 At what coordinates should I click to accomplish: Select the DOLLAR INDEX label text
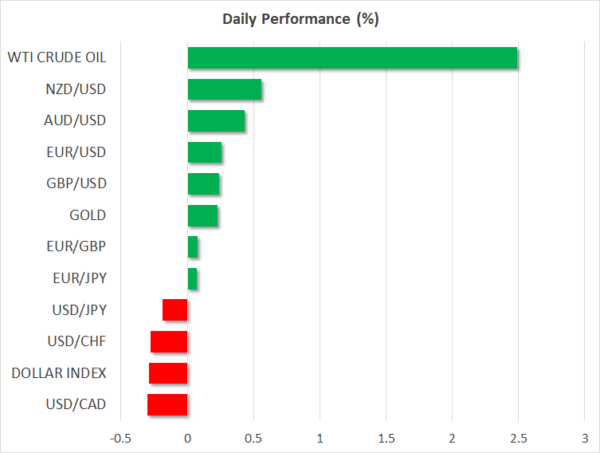coord(59,373)
